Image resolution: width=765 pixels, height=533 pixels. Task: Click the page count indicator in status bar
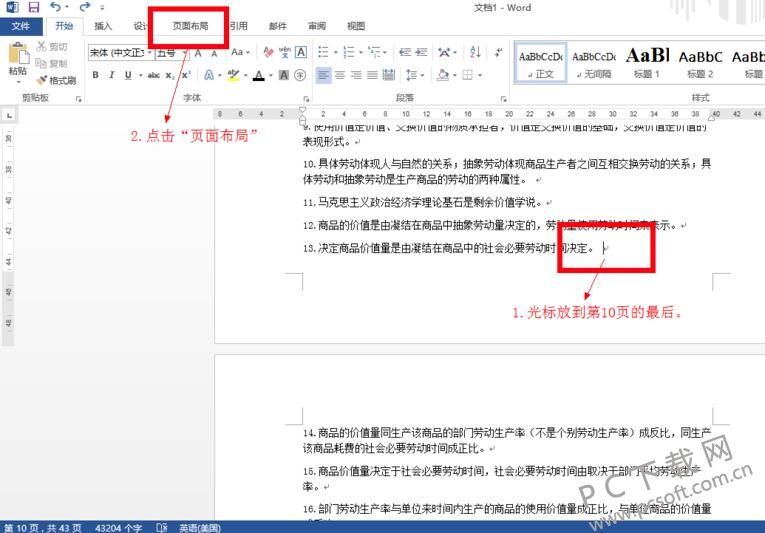(x=43, y=528)
